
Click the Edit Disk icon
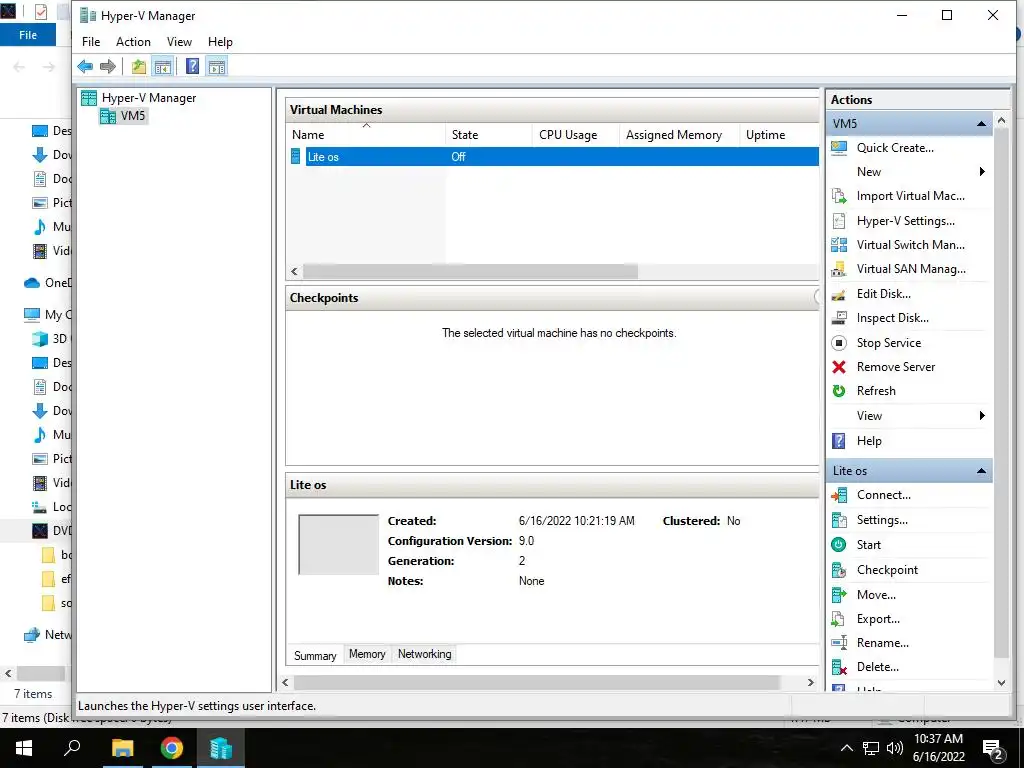click(839, 294)
